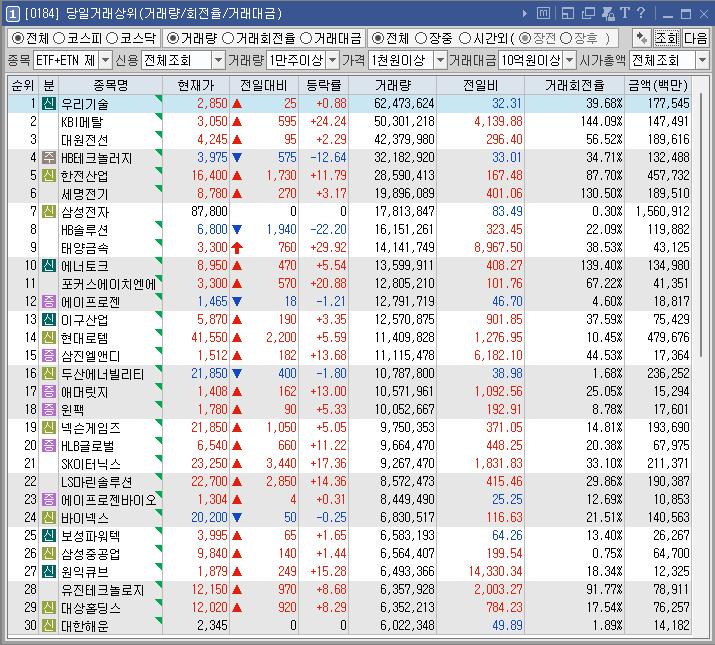Select the 시간외 radio button
This screenshot has height=645, width=715.
pos(465,38)
